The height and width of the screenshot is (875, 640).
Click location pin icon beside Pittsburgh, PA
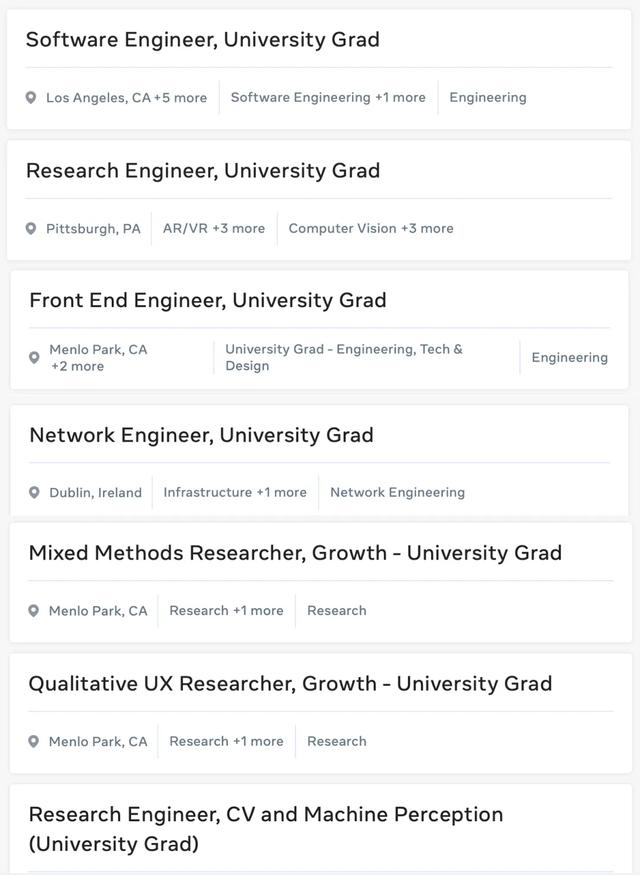click(x=31, y=229)
